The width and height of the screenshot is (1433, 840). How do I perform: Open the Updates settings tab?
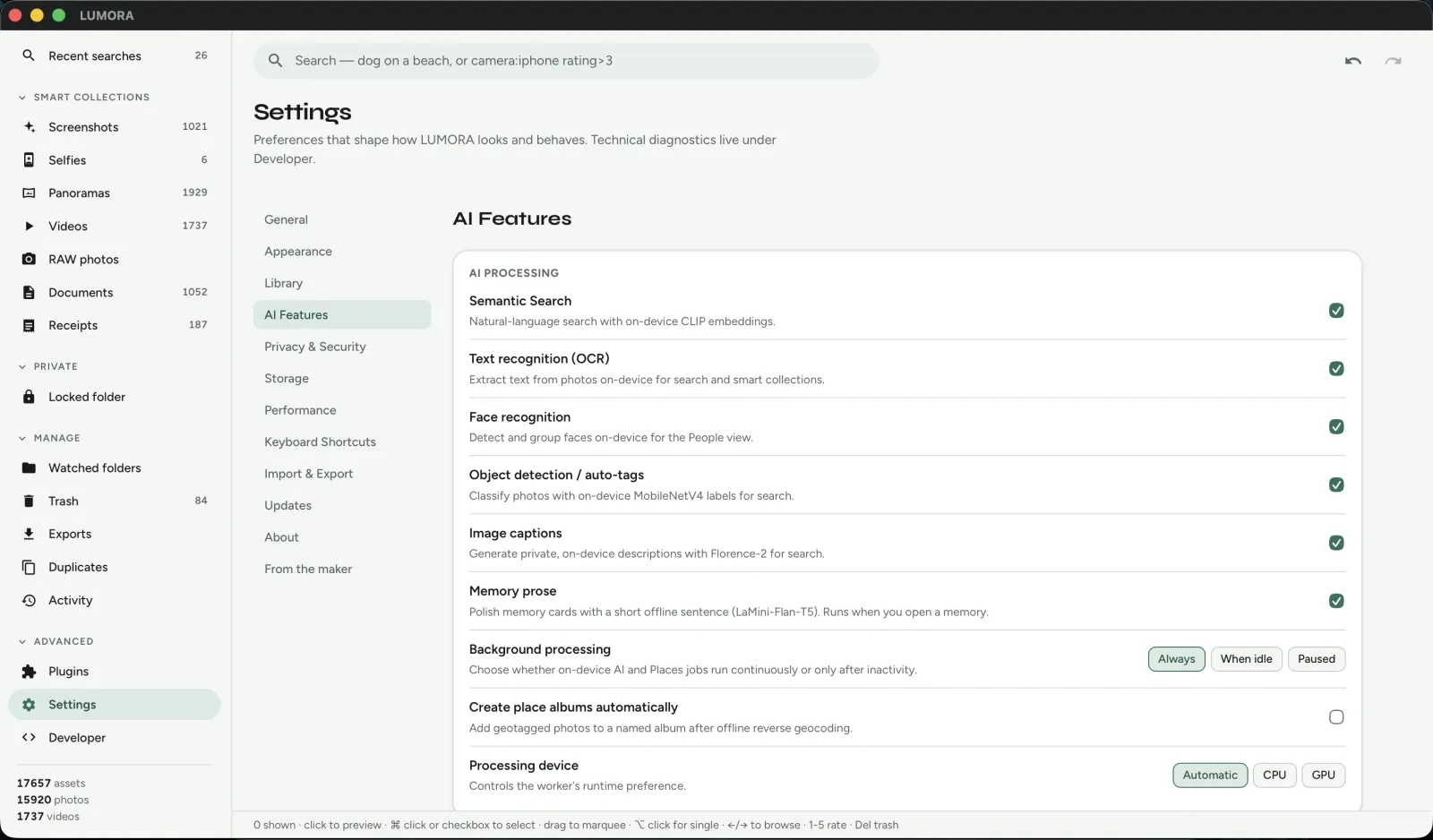(342, 506)
